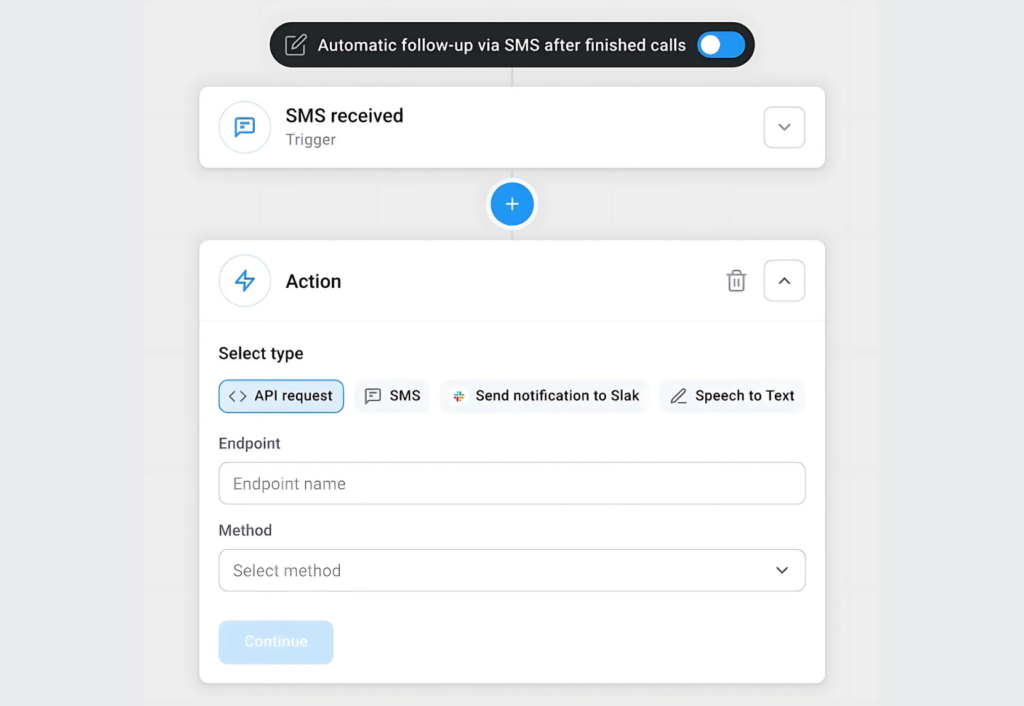Click the Continue button

click(x=275, y=642)
